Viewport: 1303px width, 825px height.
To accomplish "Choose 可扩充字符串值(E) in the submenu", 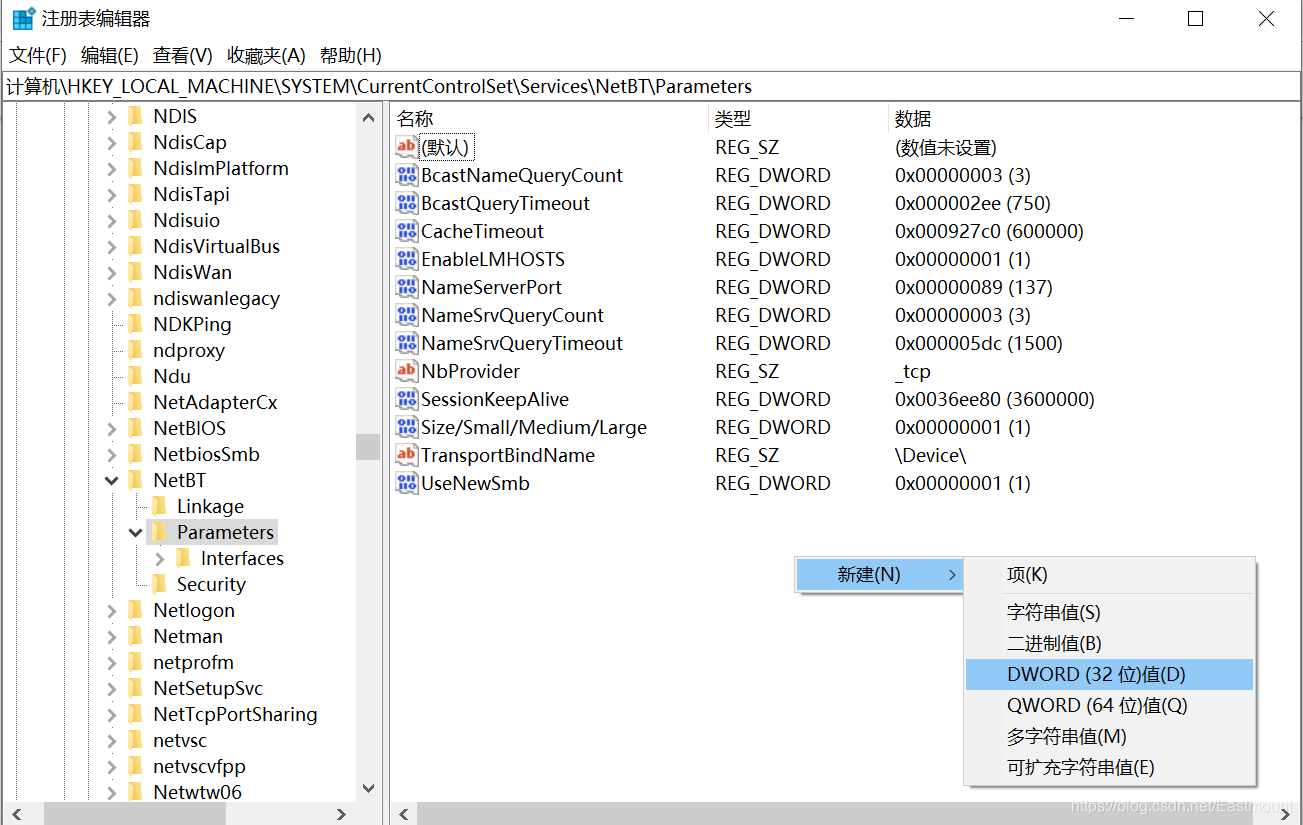I will coord(1109,768).
